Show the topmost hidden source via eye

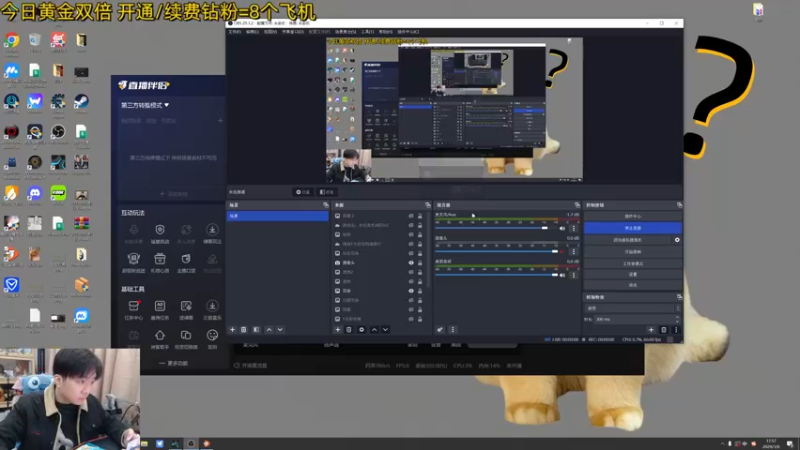[411, 216]
